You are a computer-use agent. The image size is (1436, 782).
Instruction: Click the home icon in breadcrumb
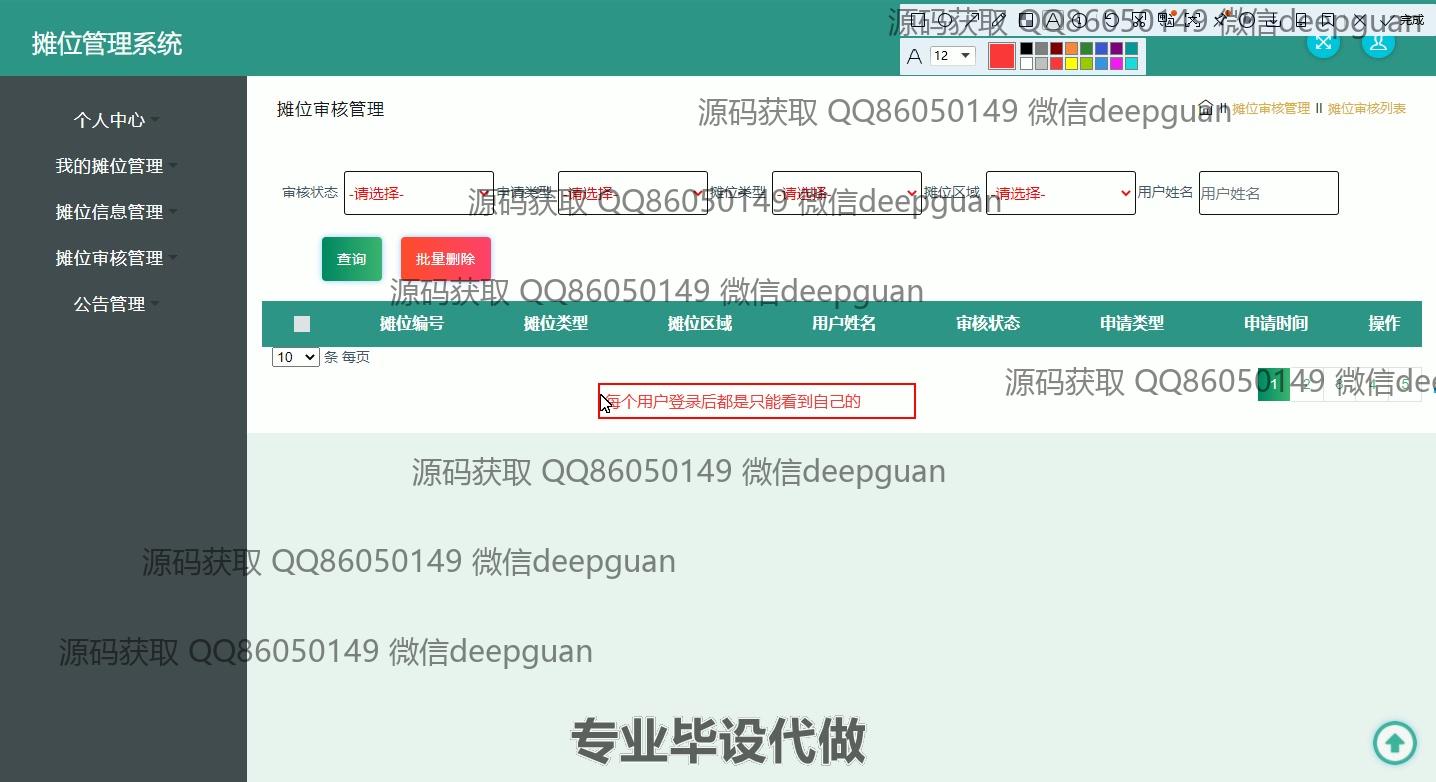tap(1206, 108)
